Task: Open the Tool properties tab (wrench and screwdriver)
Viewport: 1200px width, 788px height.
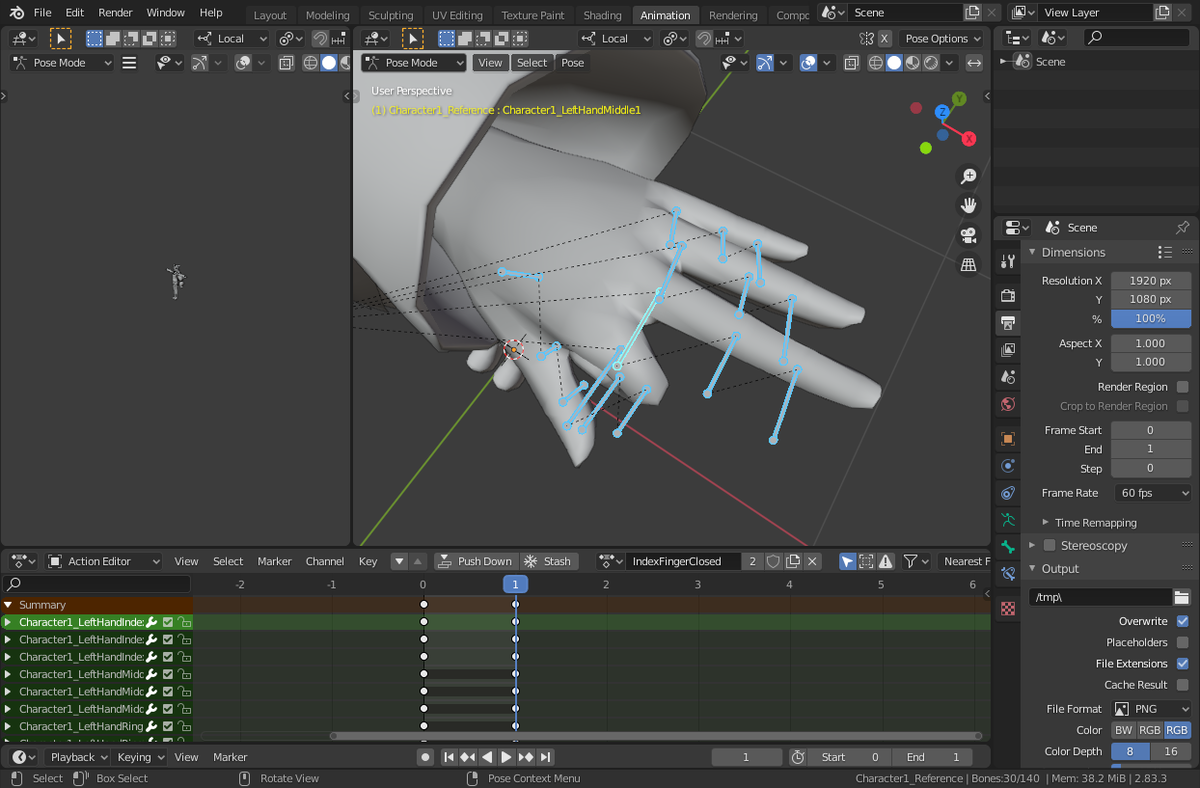Action: tap(1008, 261)
